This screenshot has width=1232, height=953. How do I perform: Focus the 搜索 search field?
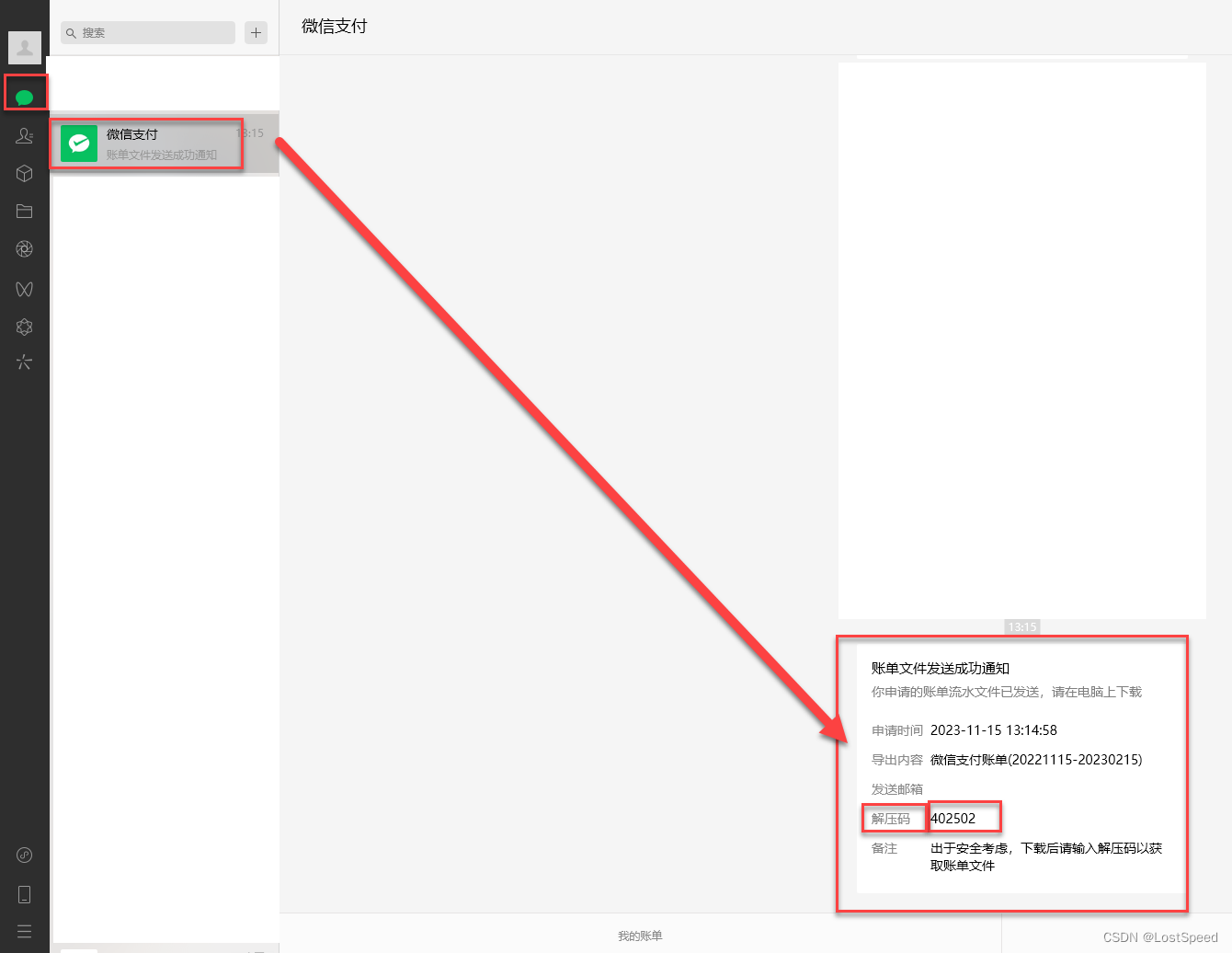click(x=148, y=32)
